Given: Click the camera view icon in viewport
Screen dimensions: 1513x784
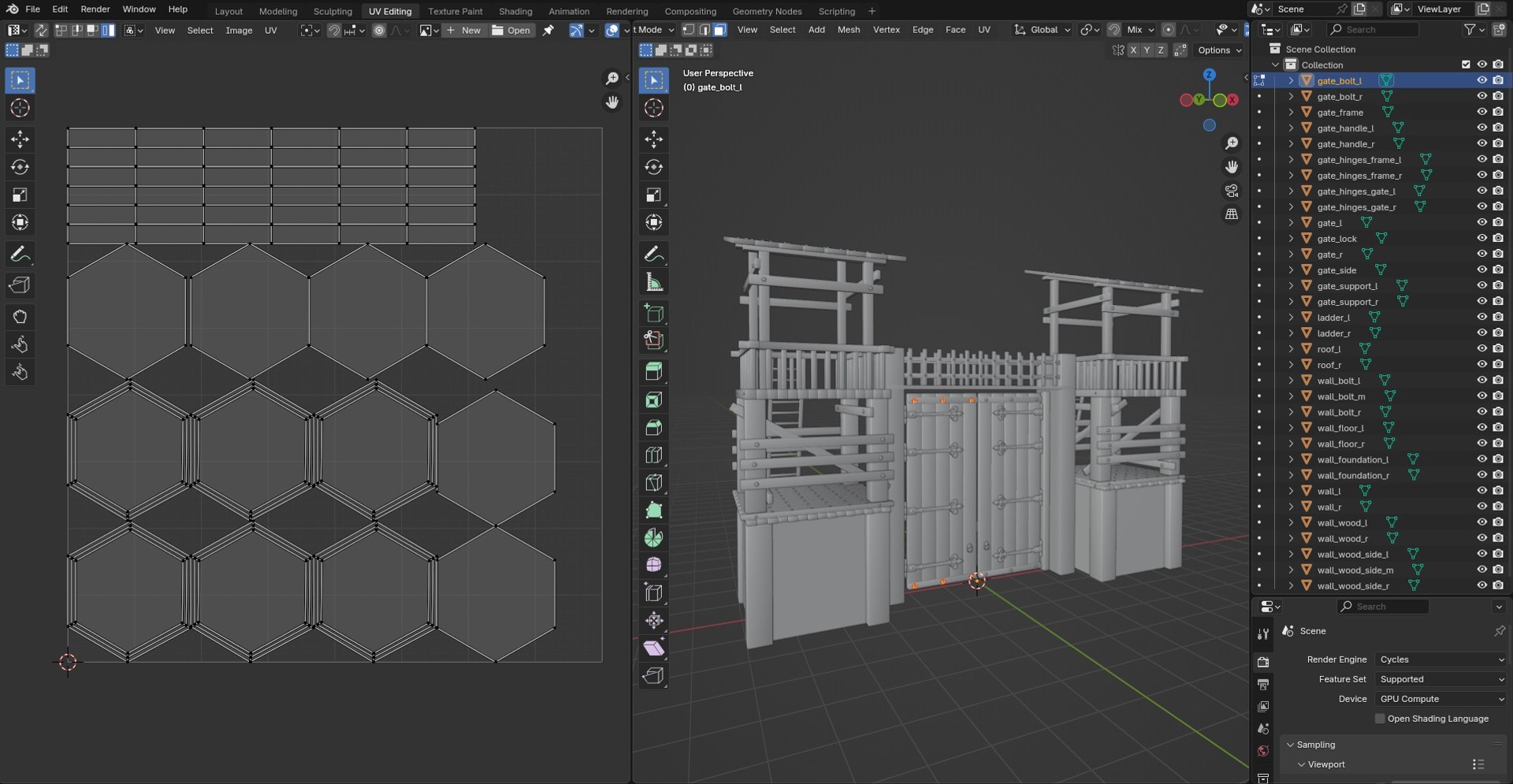Looking at the screenshot, I should pyautogui.click(x=1231, y=191).
